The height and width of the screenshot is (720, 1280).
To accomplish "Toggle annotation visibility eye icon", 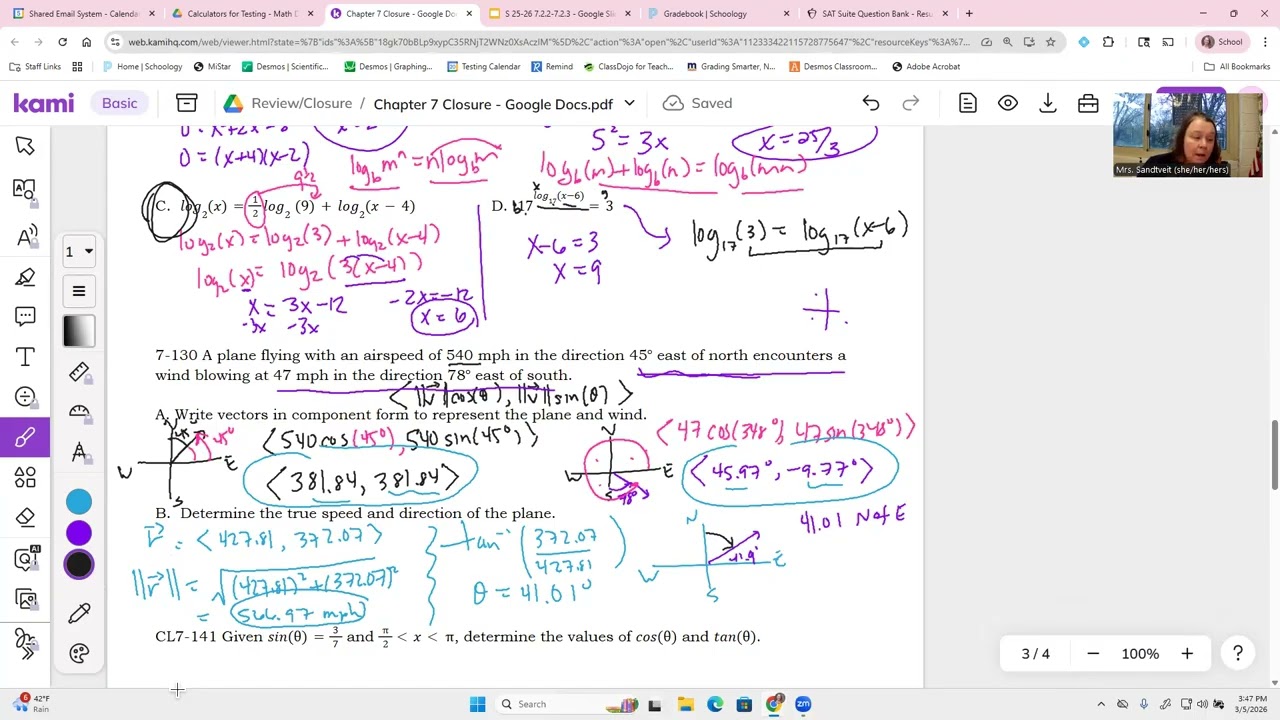I will [x=1008, y=103].
